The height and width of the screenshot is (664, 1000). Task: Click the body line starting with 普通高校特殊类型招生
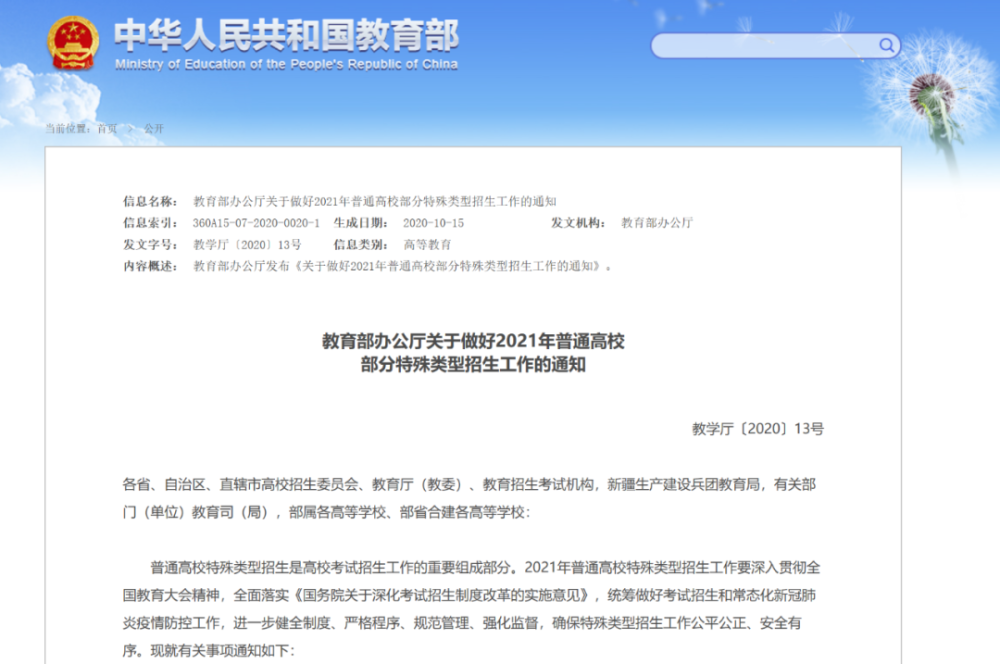click(485, 568)
